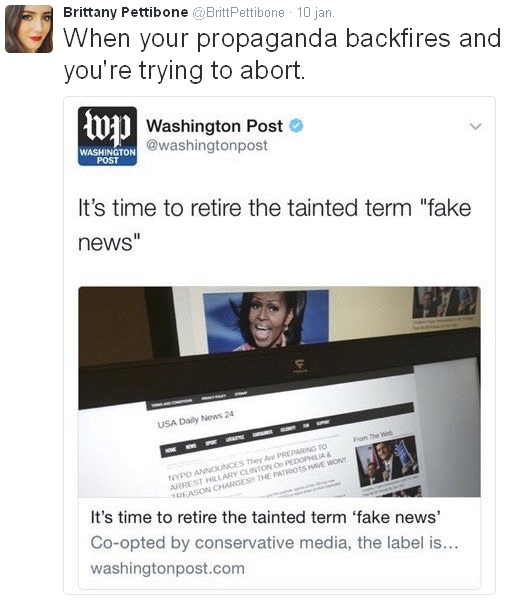Click the woman's photo on the upper monitor
Screen dimensions: 508x602
tap(266, 321)
